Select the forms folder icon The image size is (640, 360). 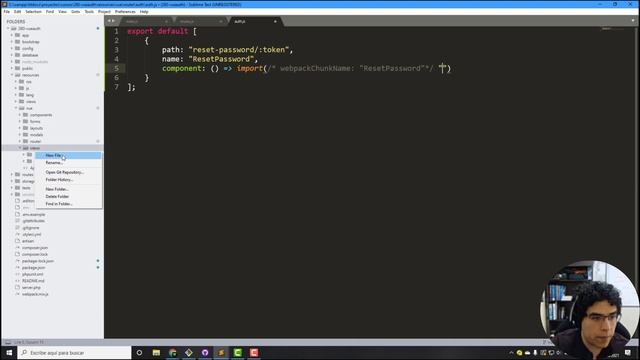[25, 121]
